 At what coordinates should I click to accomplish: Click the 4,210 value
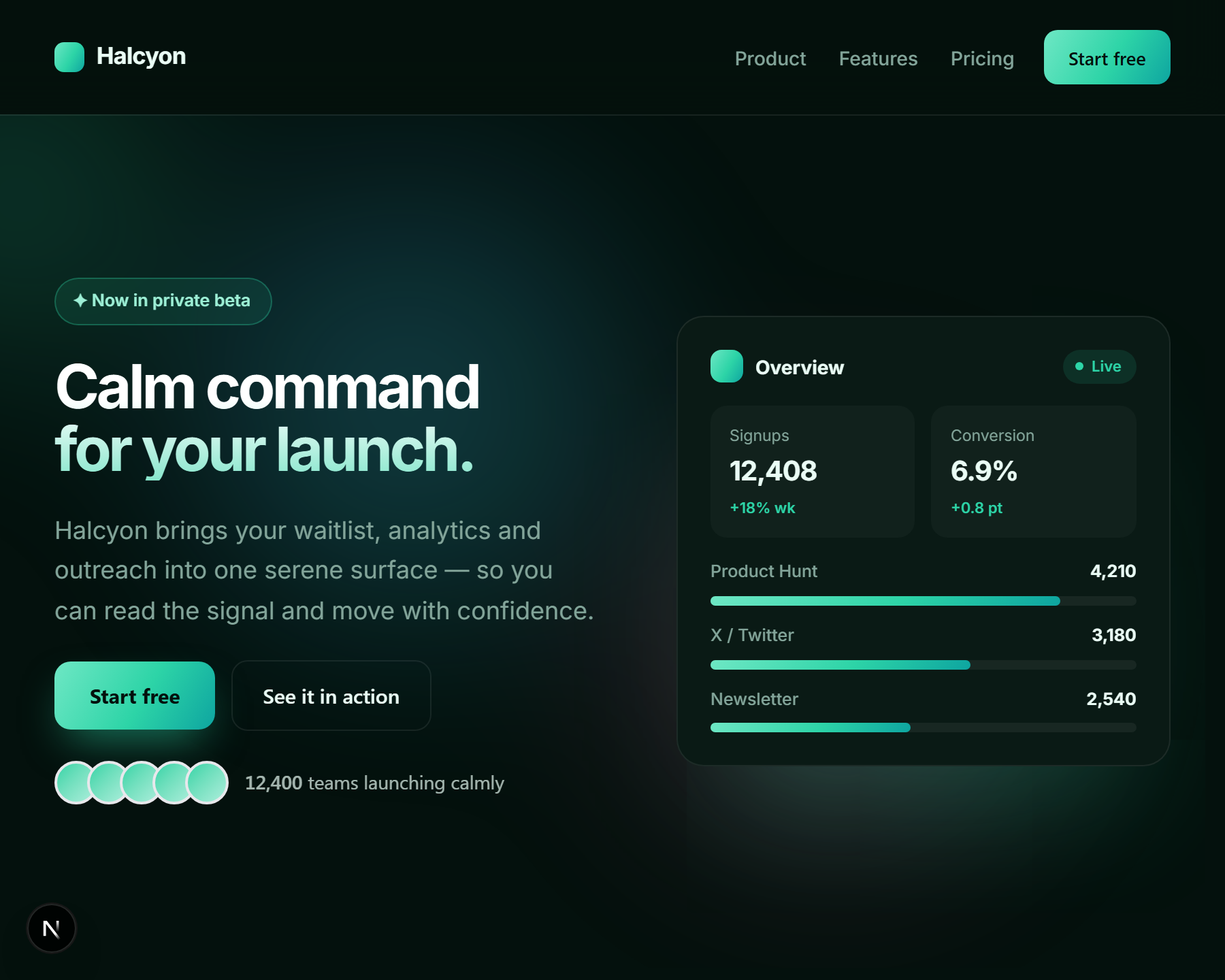(1113, 571)
